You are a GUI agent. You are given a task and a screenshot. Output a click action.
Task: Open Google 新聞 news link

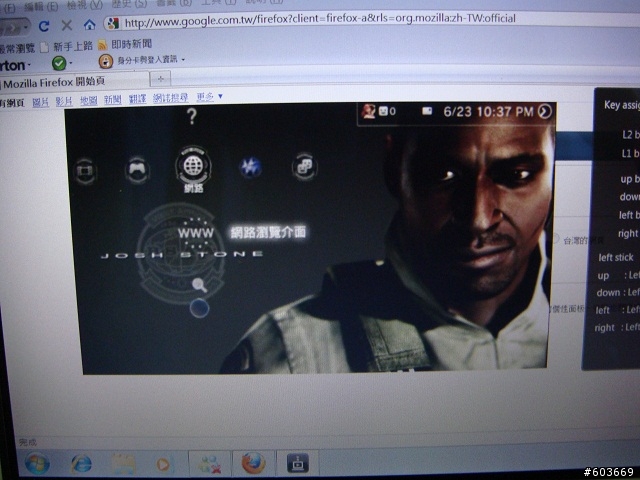coord(113,99)
